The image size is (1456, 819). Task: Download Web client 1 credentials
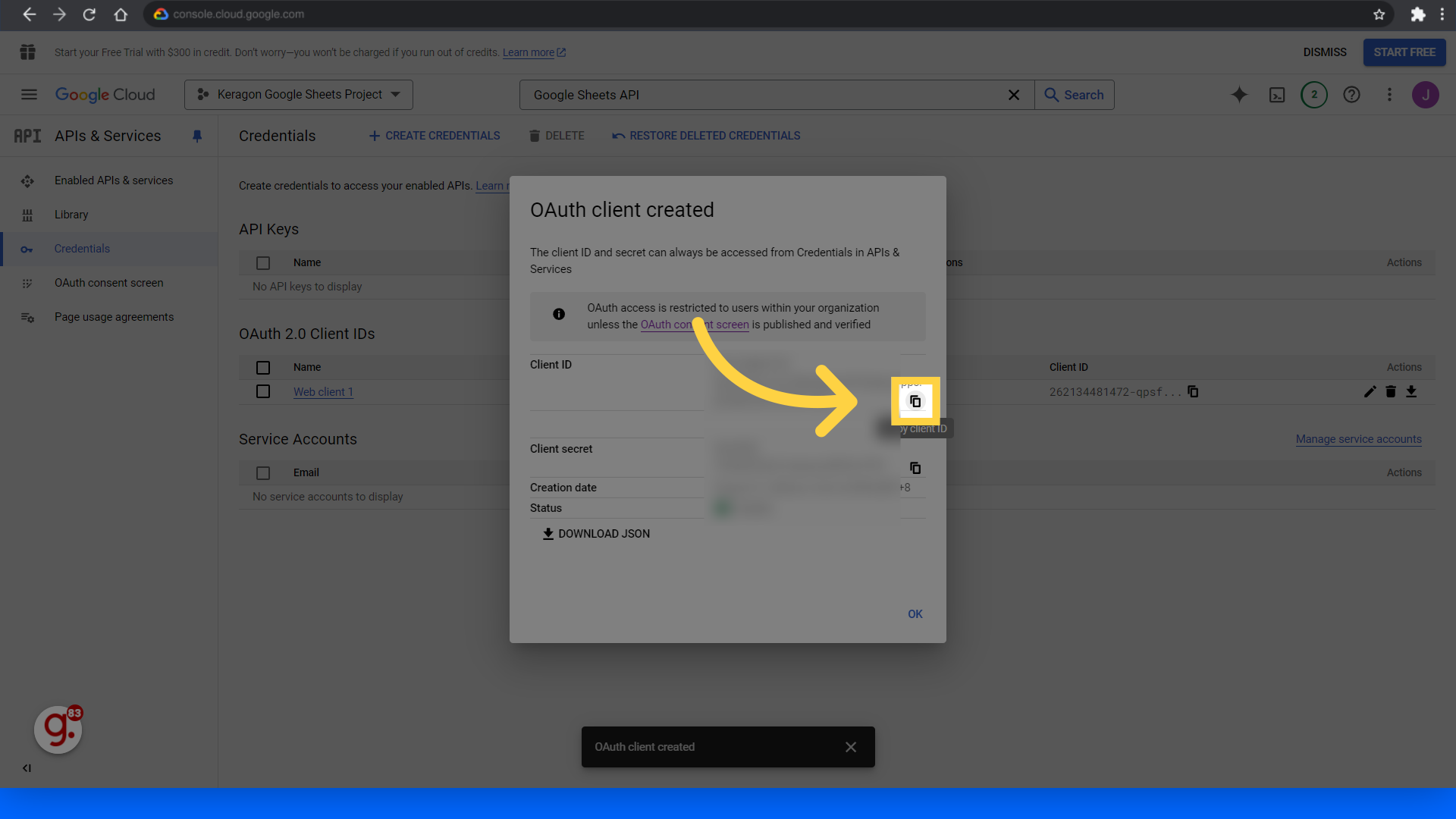tap(1411, 391)
